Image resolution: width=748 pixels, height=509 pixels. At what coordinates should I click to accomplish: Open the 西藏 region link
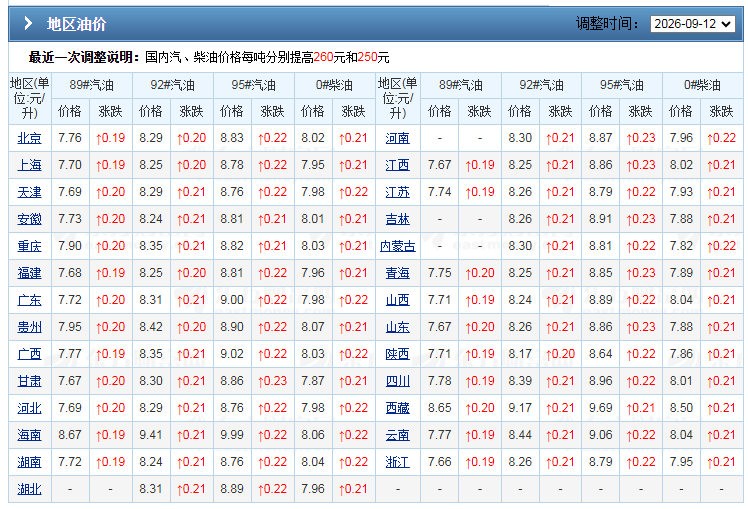point(398,408)
